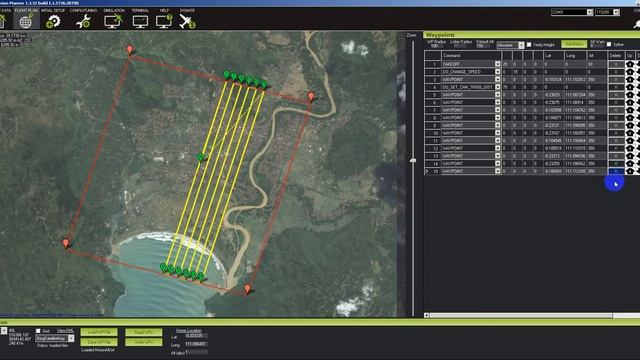640x360 pixels.
Task: Delete row 1 TAKEOFF with X button
Action: click(x=616, y=64)
